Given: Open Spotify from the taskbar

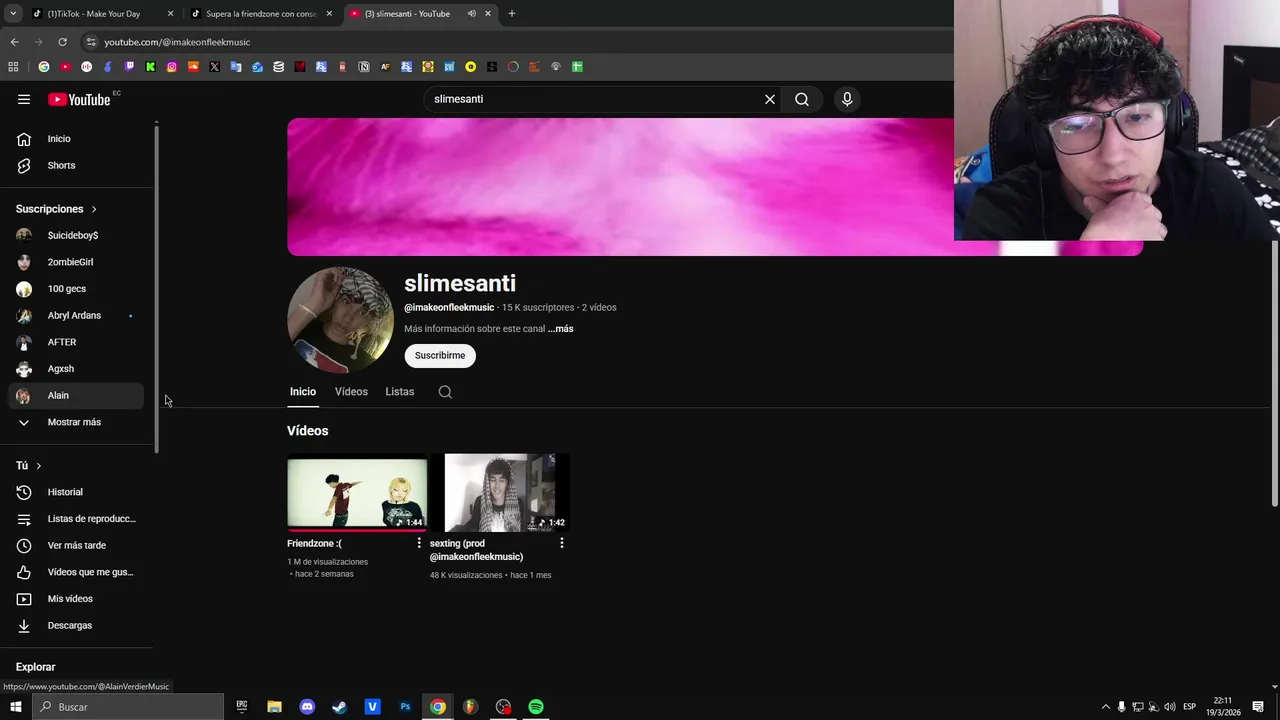Looking at the screenshot, I should [536, 707].
